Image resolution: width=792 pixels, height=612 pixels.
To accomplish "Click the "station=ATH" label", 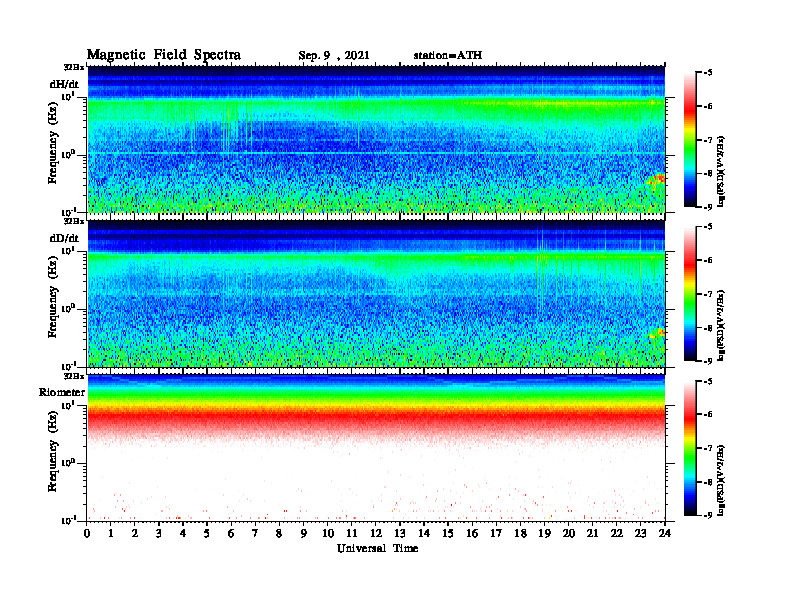I will 448,55.
